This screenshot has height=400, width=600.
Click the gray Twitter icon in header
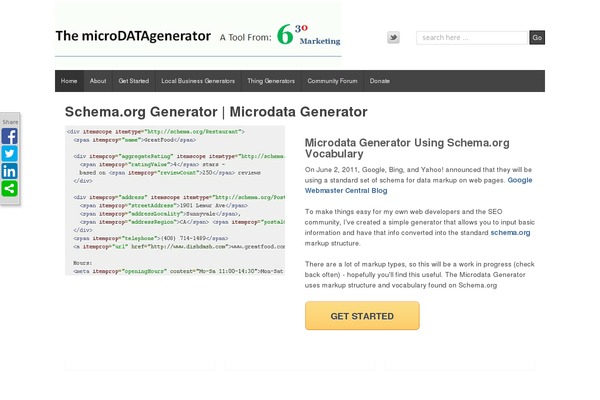tap(393, 38)
